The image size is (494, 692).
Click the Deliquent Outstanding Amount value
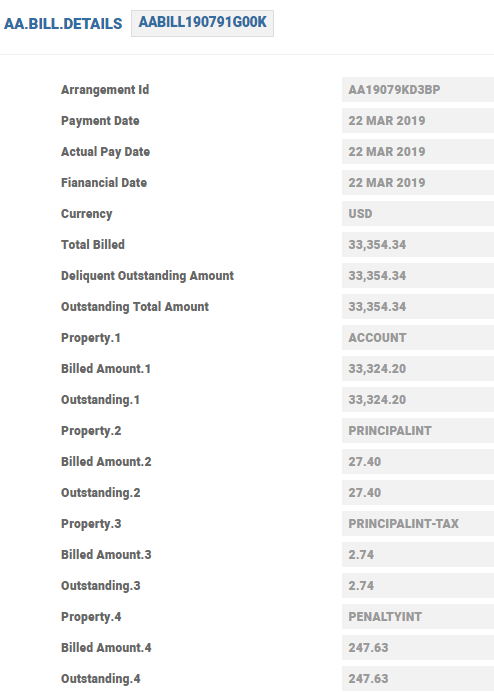(418, 275)
